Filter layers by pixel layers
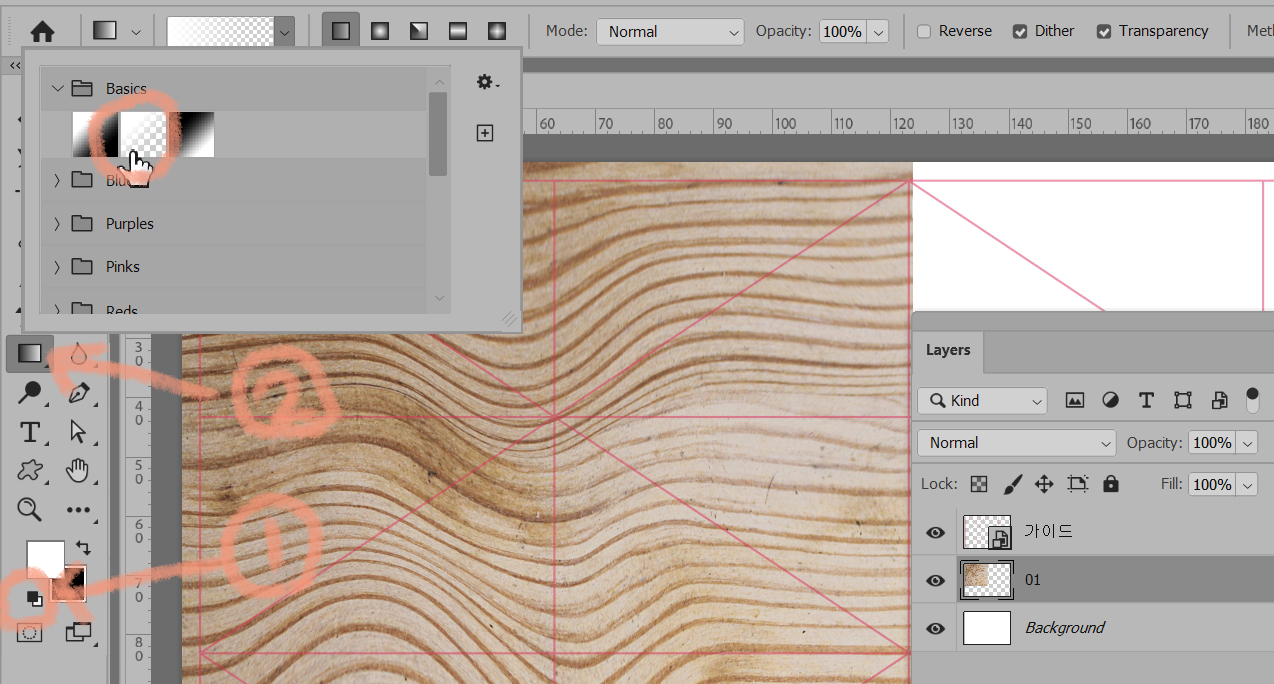Viewport: 1274px width, 684px height. coord(1075,401)
